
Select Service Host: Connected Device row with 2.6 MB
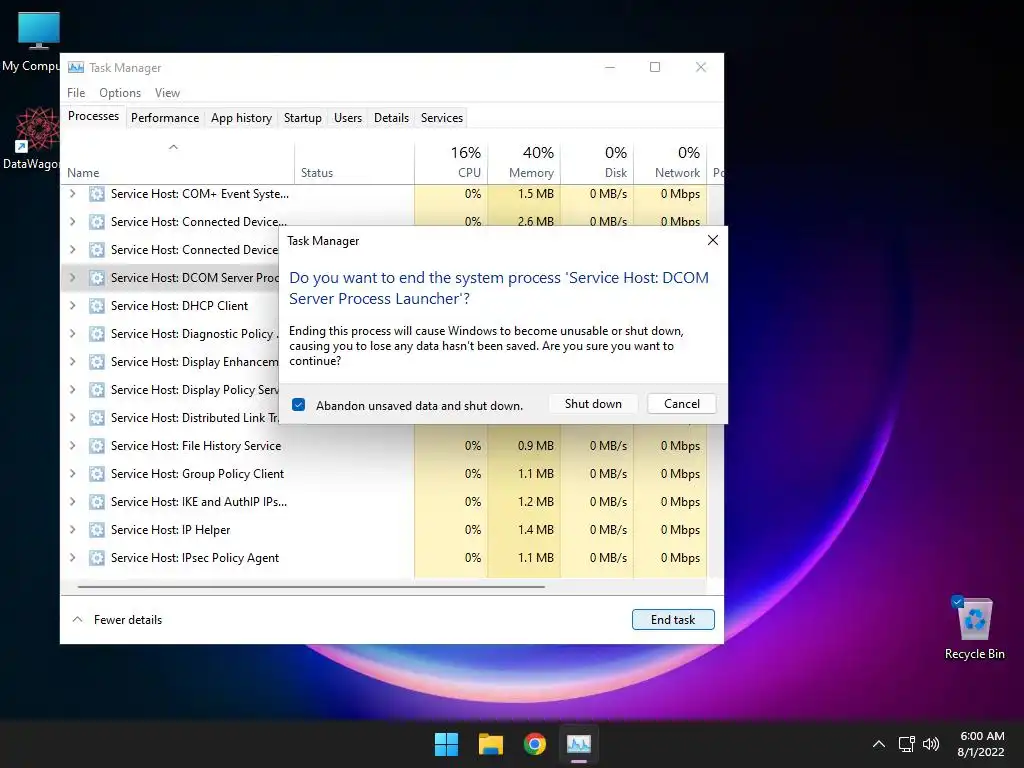(384, 222)
